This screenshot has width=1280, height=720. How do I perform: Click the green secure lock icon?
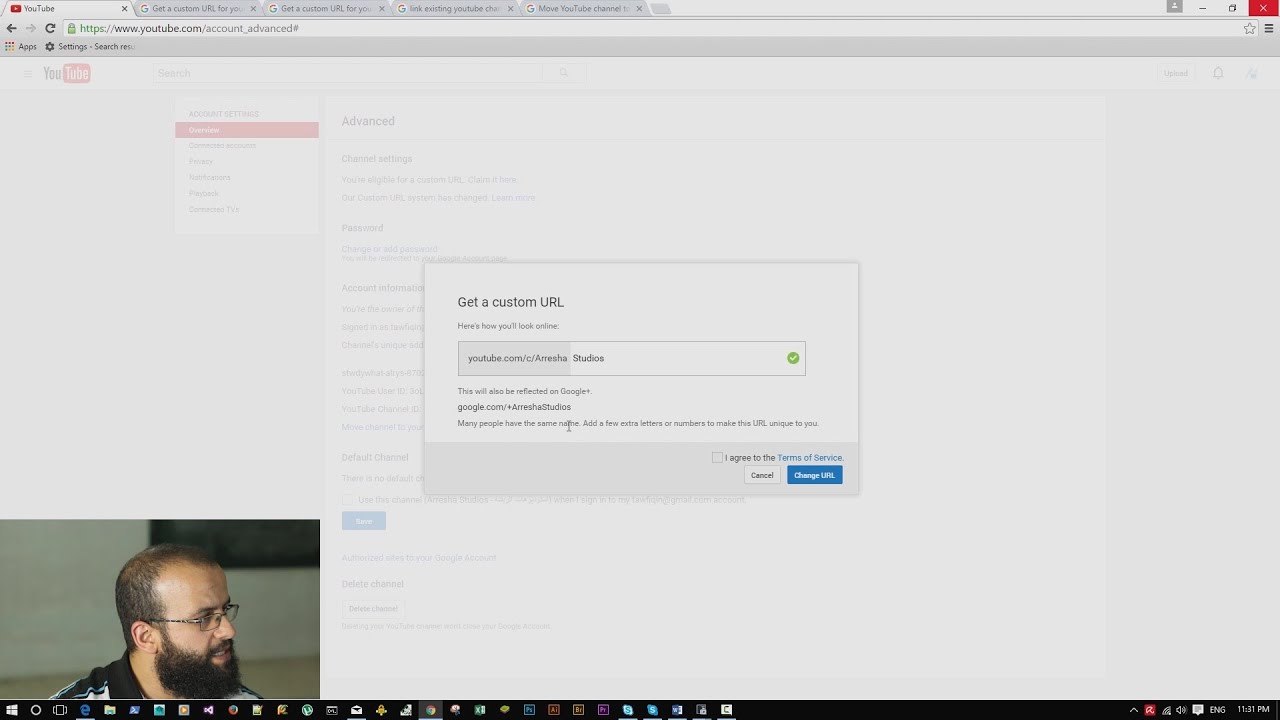71,28
